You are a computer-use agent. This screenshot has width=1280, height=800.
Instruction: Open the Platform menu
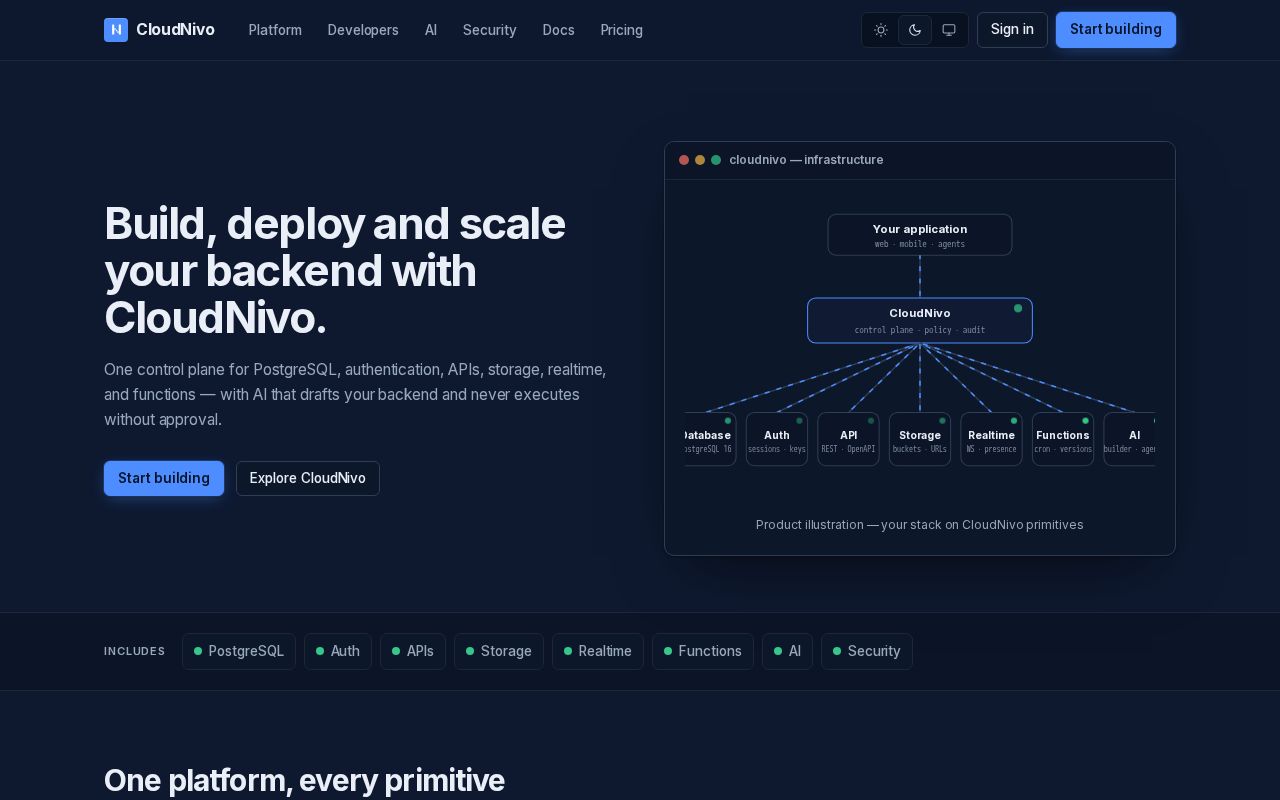pyautogui.click(x=275, y=30)
